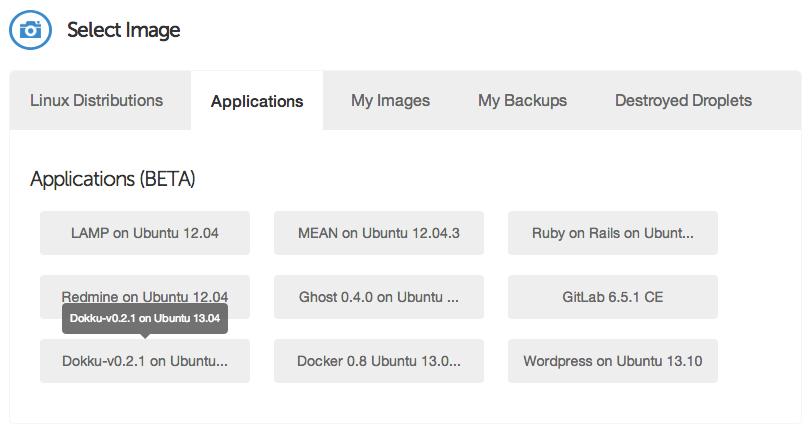
Task: Select the Ghost 0.4.0 image button
Action: [x=379, y=297]
